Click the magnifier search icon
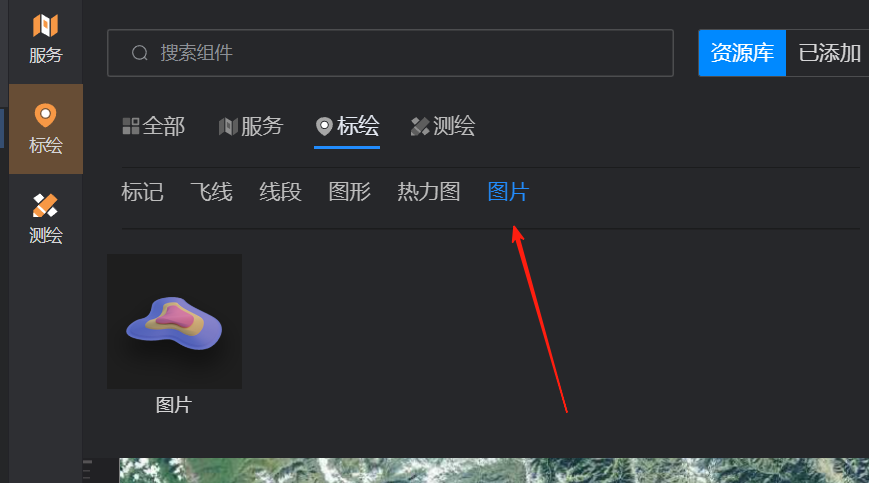Viewport: 869px width, 483px height. click(140, 53)
